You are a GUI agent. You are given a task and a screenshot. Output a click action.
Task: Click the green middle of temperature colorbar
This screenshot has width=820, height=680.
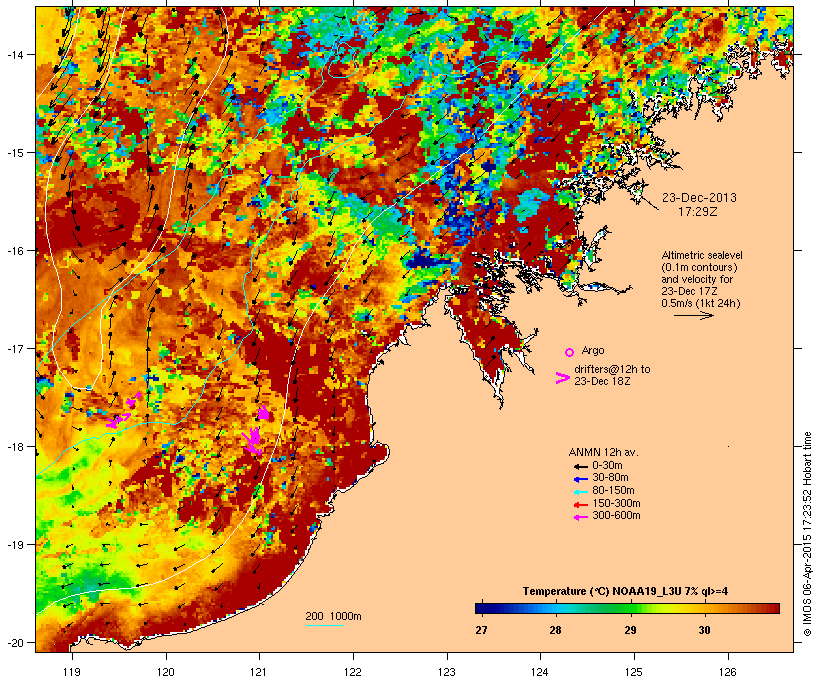click(x=628, y=608)
